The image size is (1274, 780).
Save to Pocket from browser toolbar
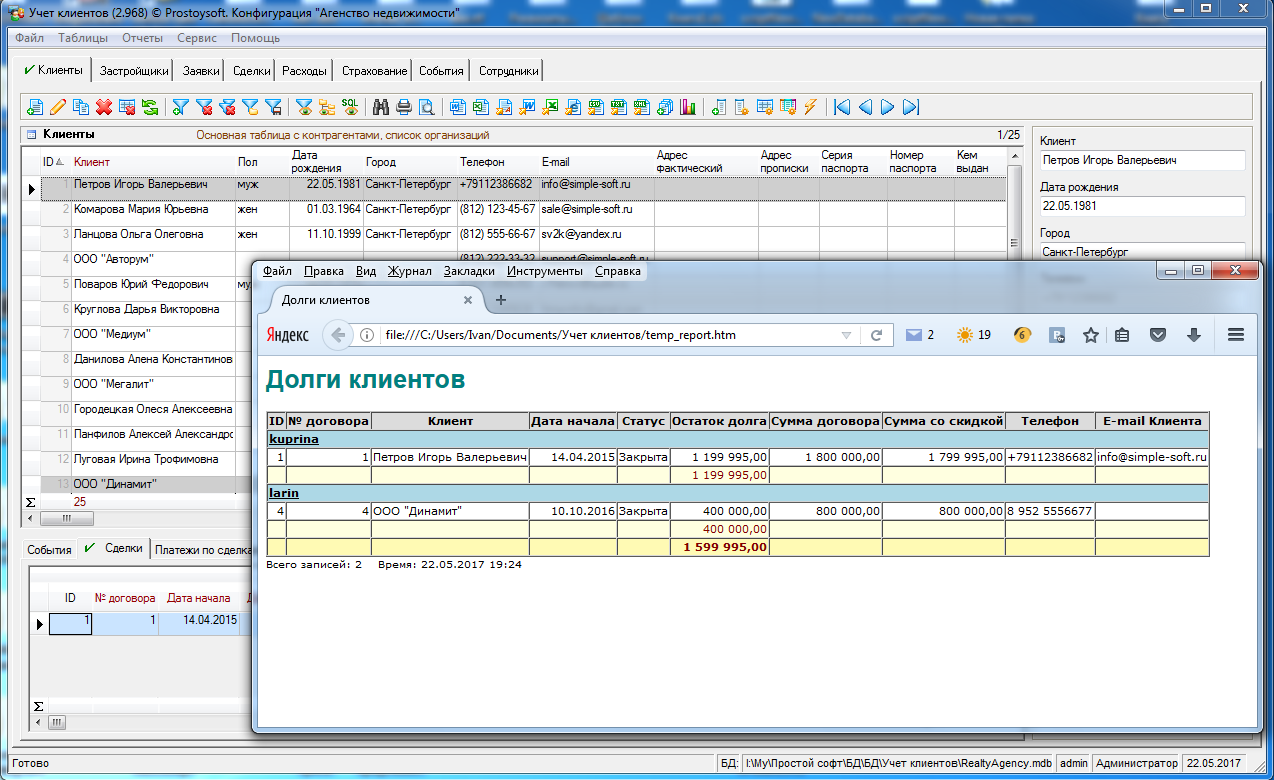point(1158,335)
